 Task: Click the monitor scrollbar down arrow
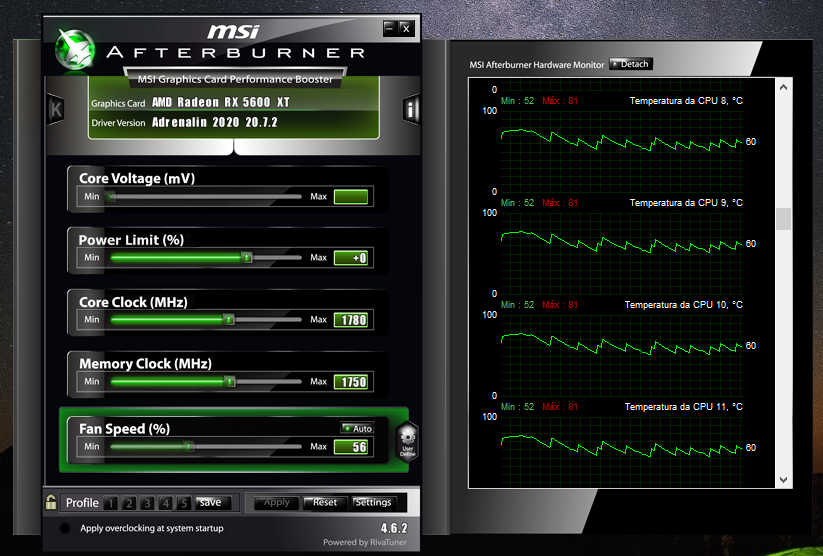point(783,479)
